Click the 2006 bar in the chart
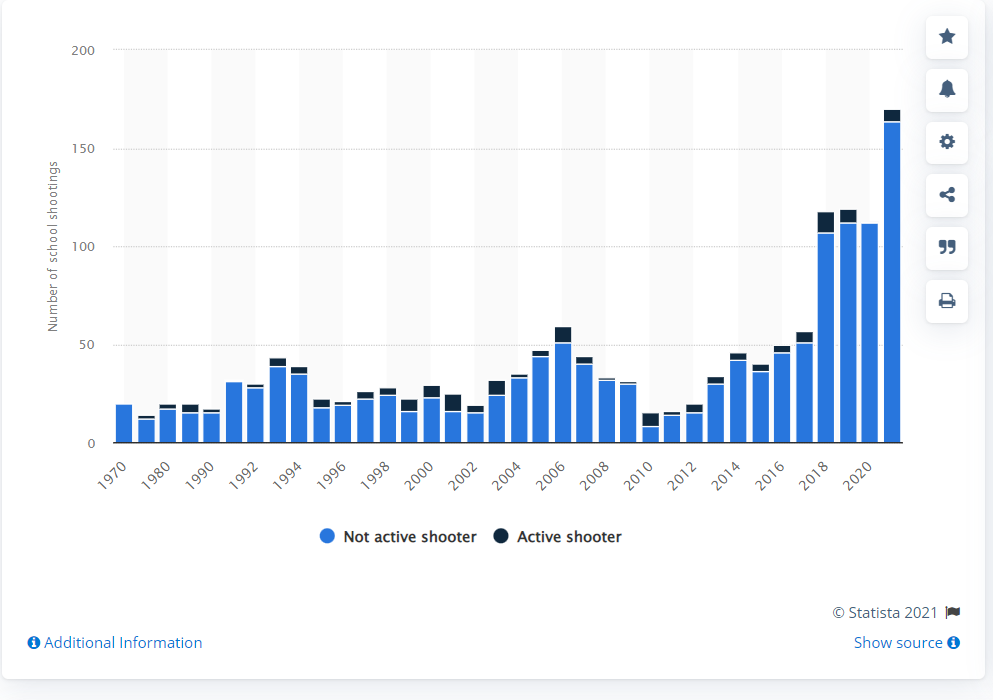The height and width of the screenshot is (700, 993). pos(563,390)
